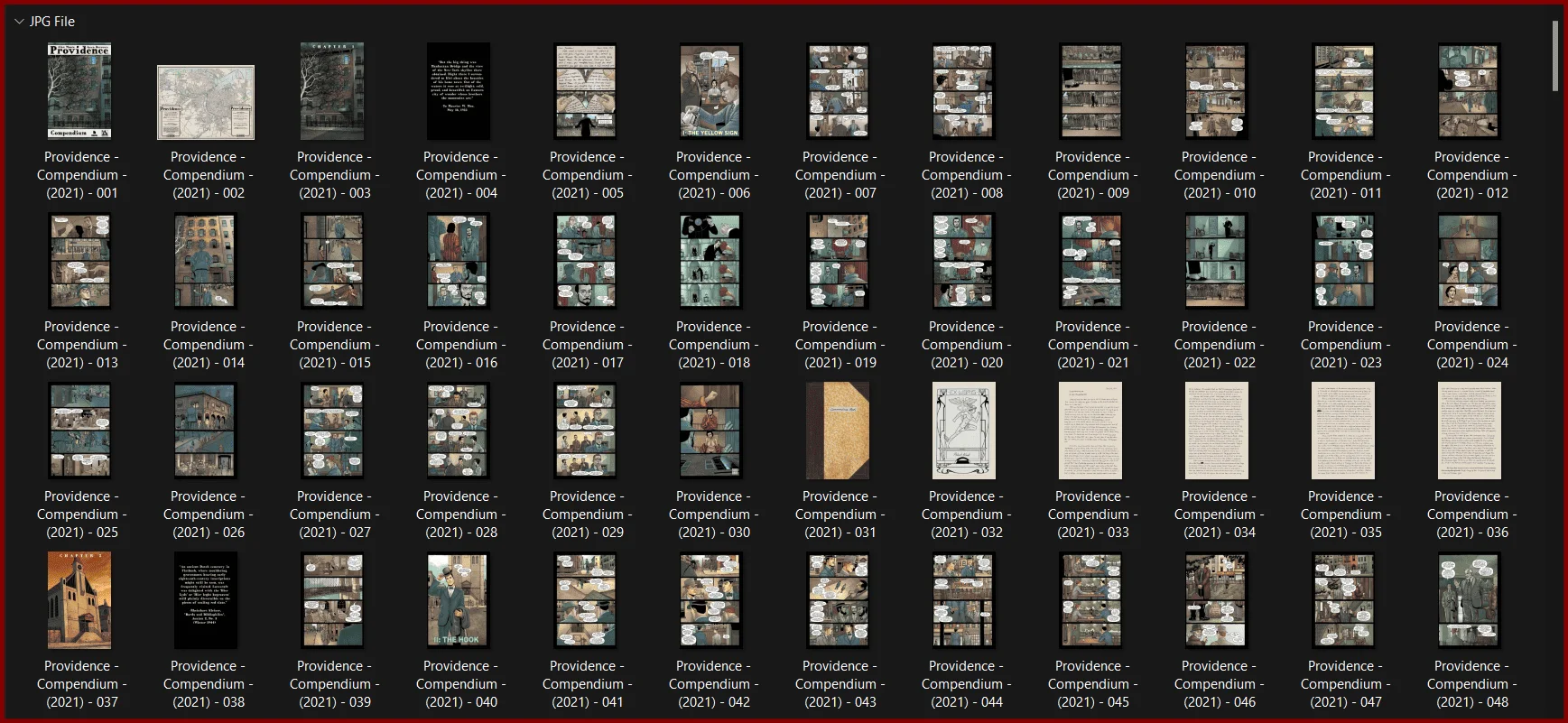Select handwritten page thumbnail 036
This screenshot has width=1568, height=723.
pos(1470,431)
